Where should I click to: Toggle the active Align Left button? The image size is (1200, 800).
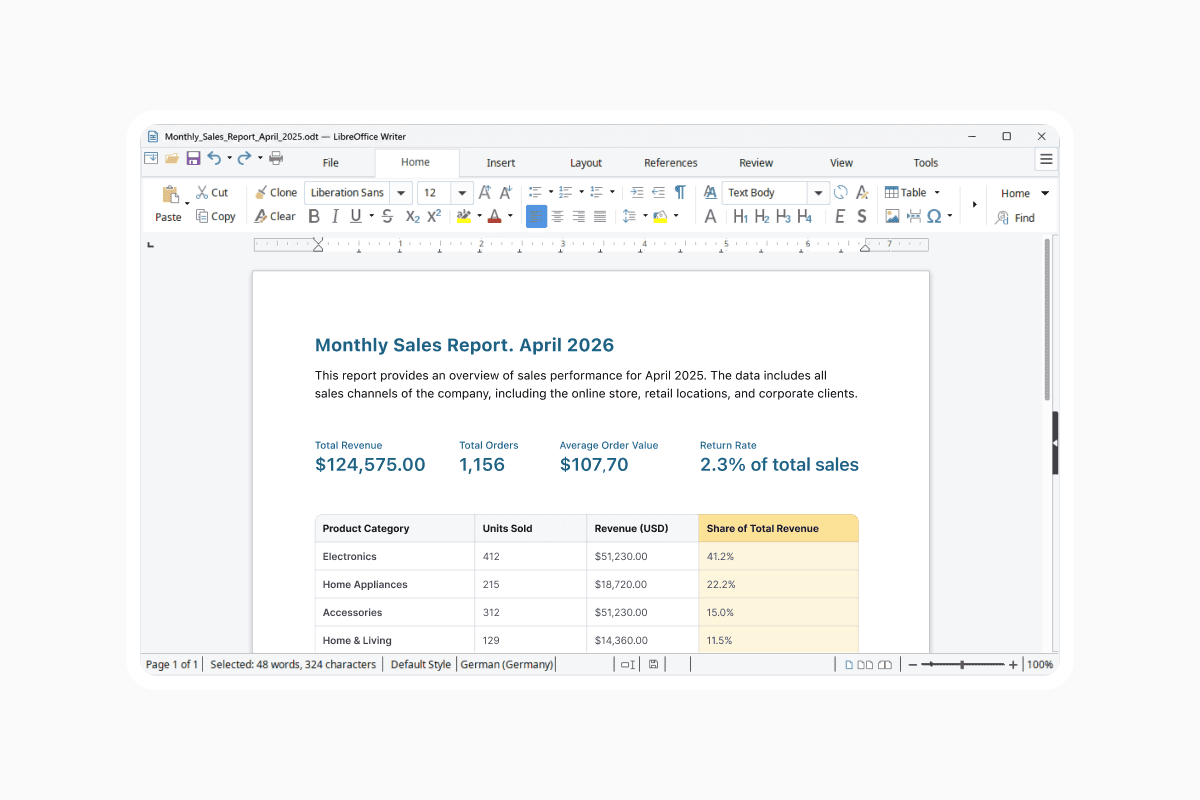(x=536, y=216)
